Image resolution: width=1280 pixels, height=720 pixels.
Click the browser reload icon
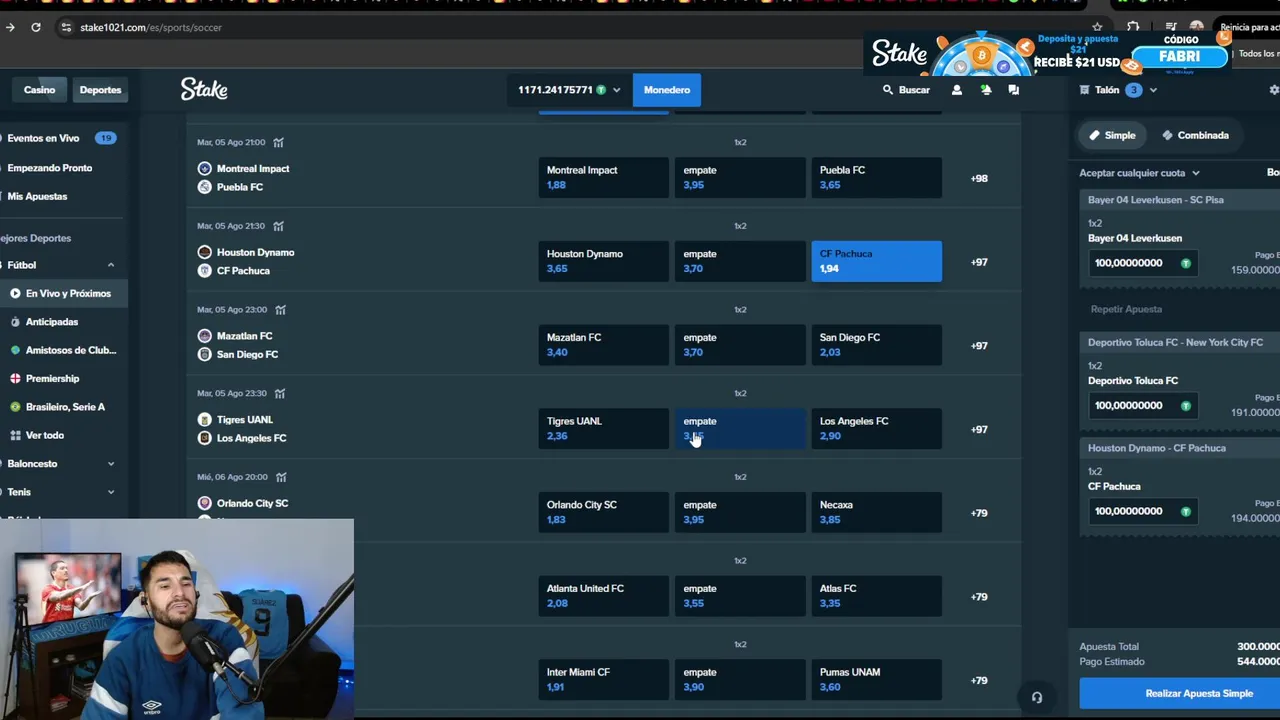click(x=36, y=27)
